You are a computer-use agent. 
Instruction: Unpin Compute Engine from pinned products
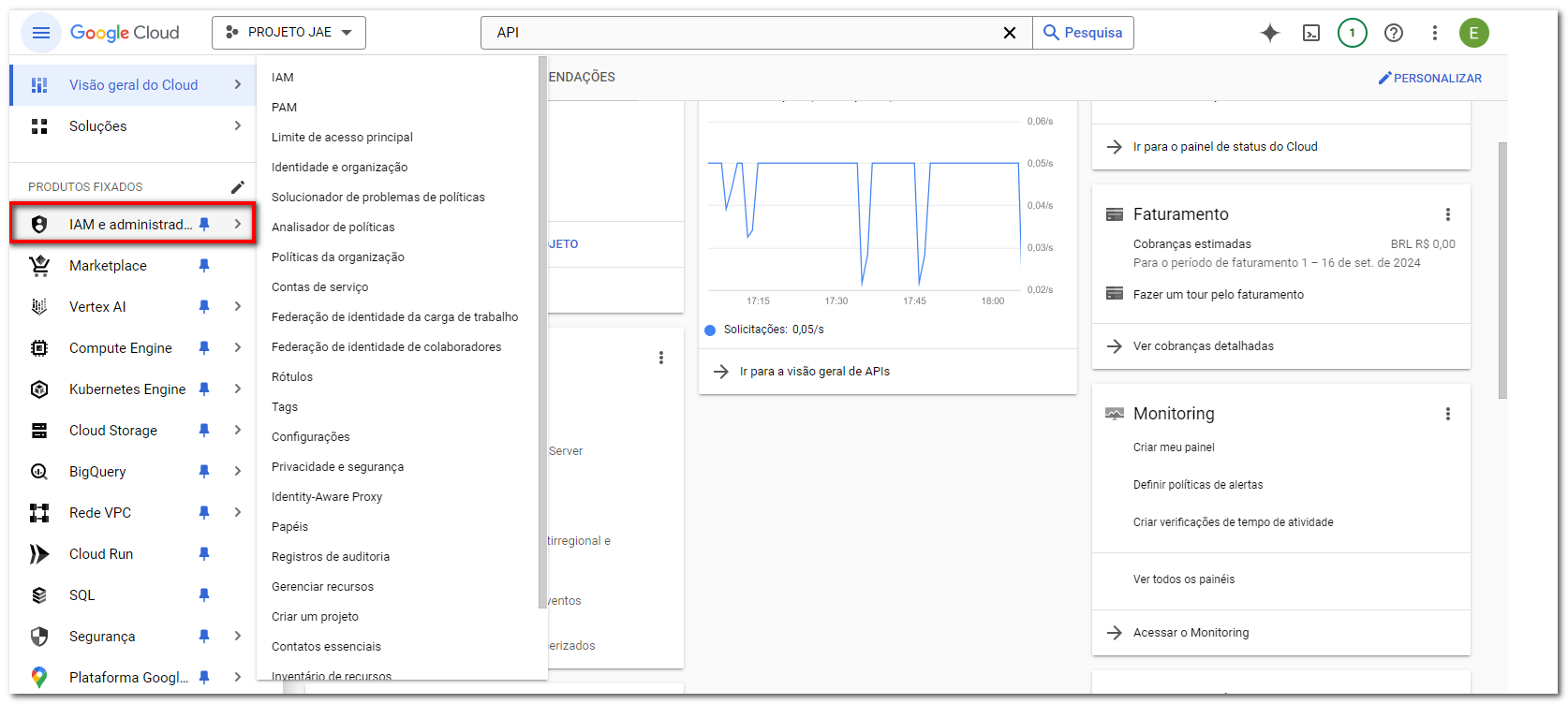(204, 348)
